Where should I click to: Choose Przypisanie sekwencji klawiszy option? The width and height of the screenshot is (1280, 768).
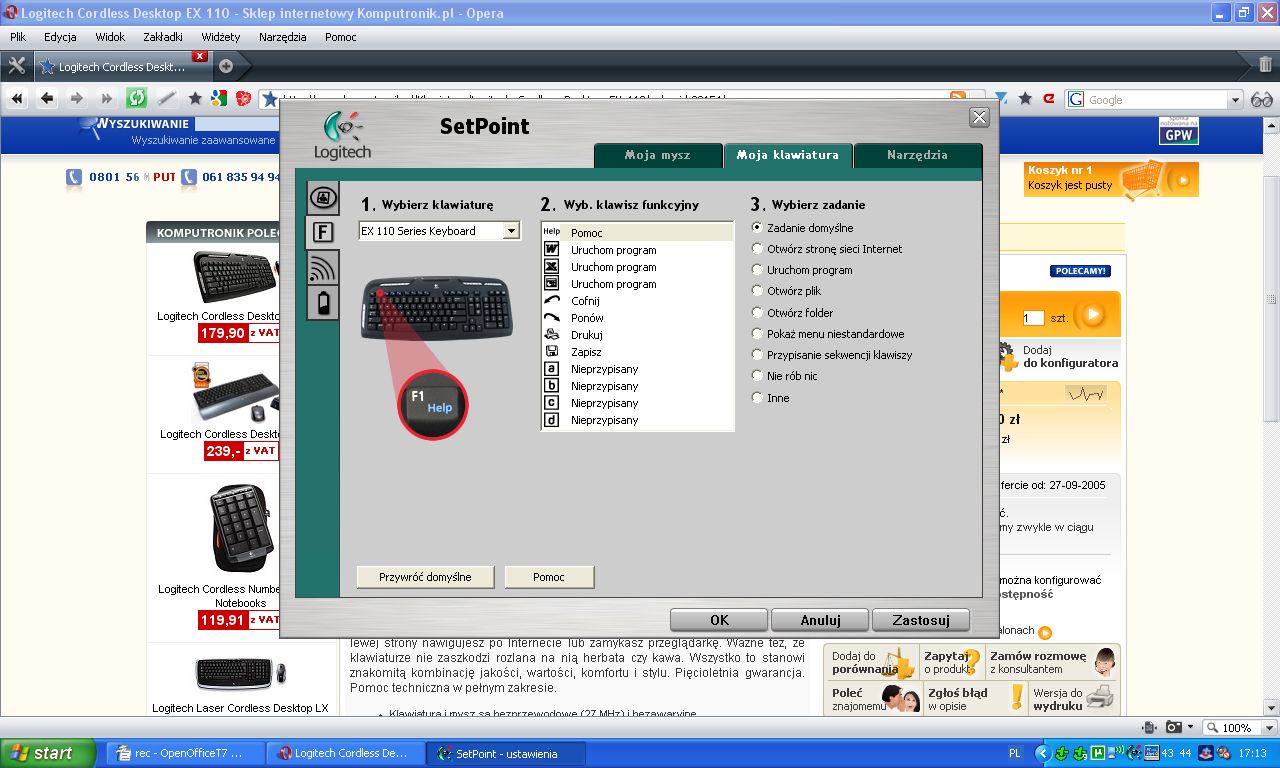(757, 355)
